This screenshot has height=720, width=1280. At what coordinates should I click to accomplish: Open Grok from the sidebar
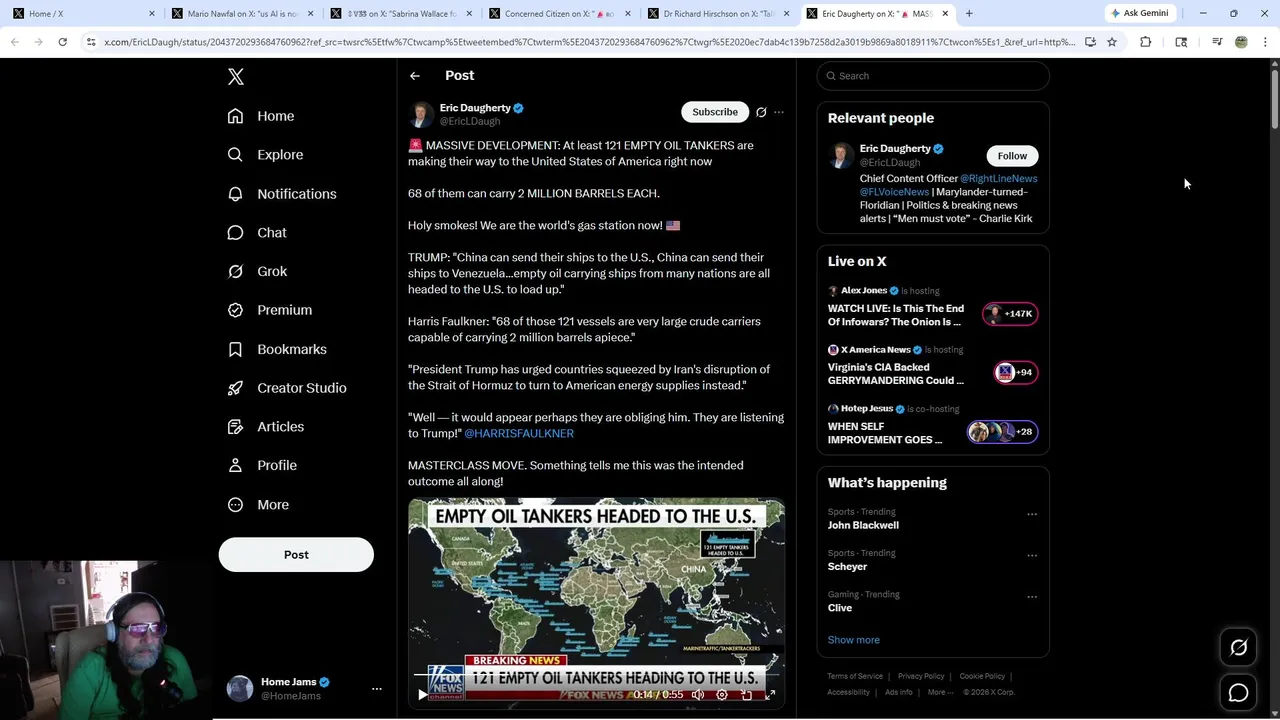tap(257, 271)
